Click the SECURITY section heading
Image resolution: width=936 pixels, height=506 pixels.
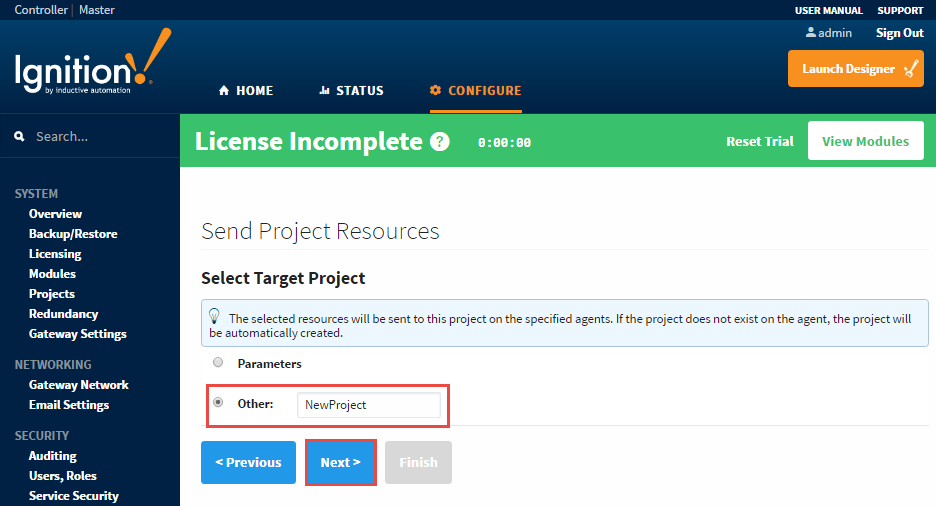[42, 436]
